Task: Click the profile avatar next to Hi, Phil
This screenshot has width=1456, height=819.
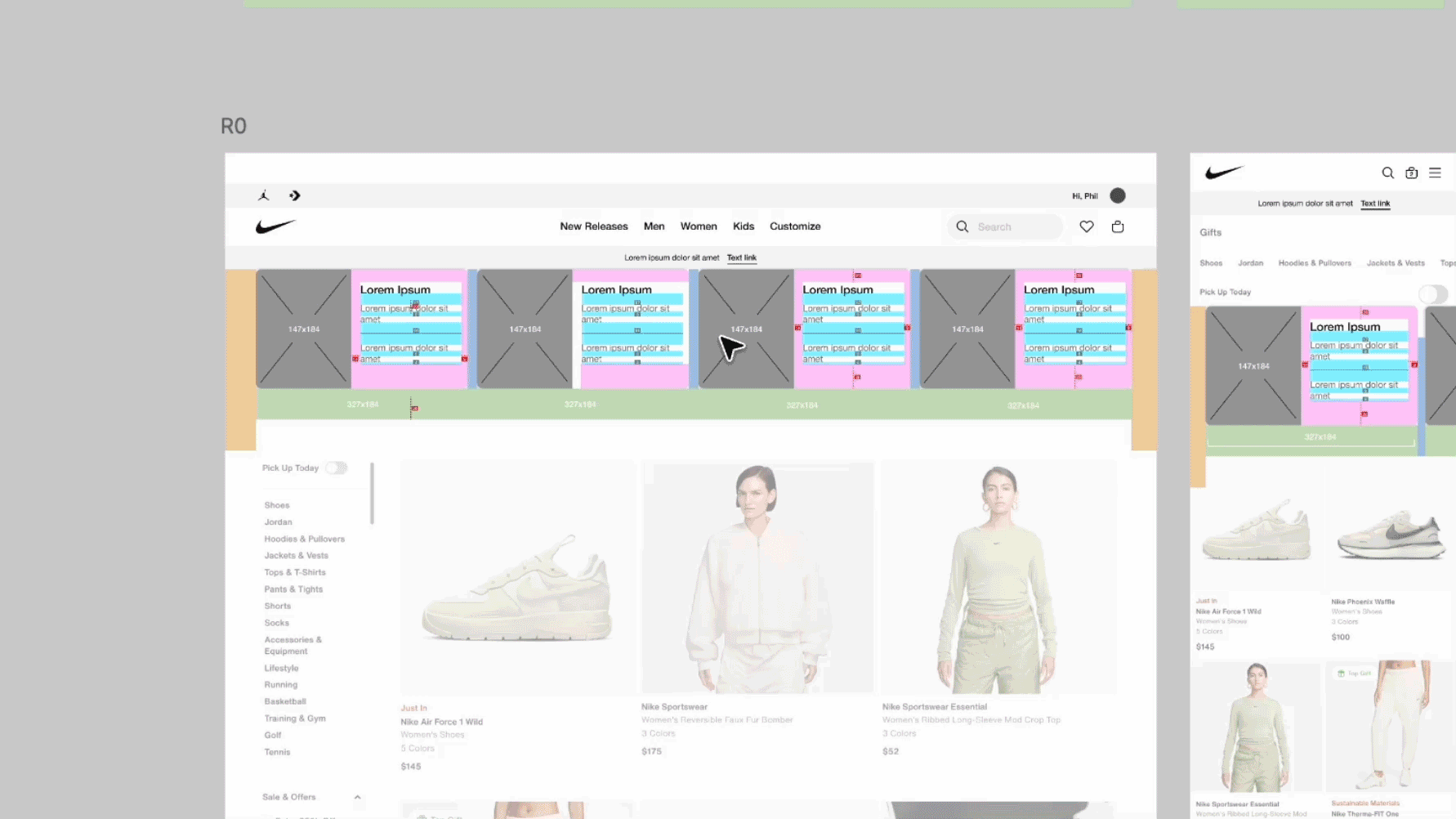Action: pyautogui.click(x=1118, y=195)
